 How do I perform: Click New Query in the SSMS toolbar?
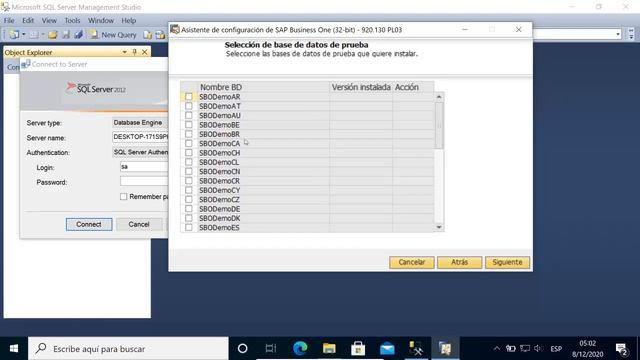pos(113,35)
